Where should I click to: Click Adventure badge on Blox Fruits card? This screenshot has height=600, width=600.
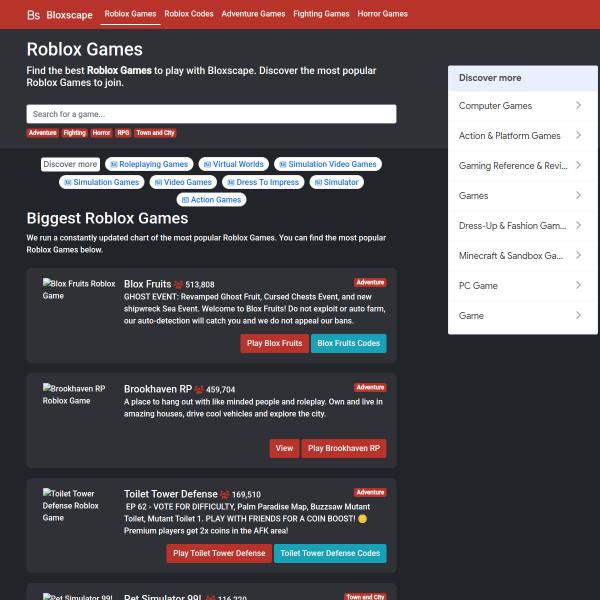coord(370,282)
